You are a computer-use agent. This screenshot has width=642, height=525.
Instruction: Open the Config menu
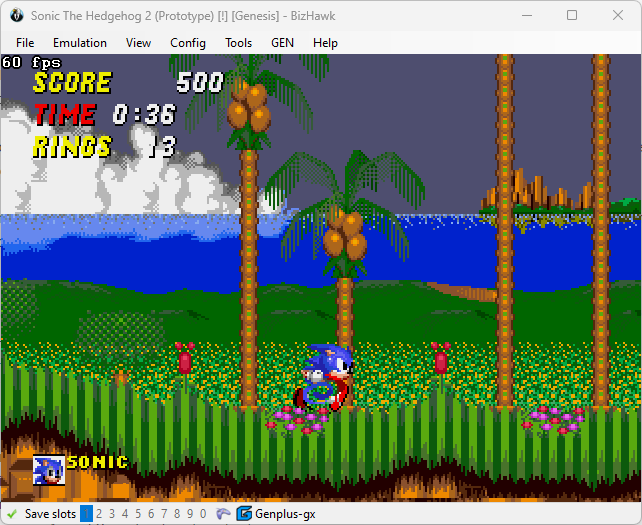(188, 43)
